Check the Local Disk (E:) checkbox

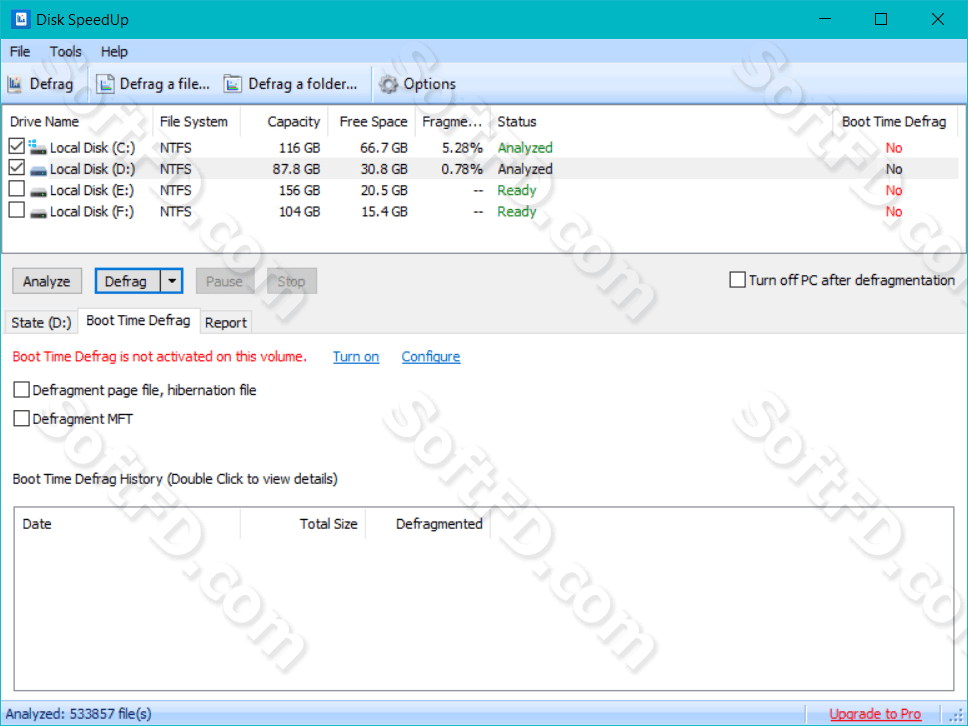click(17, 189)
